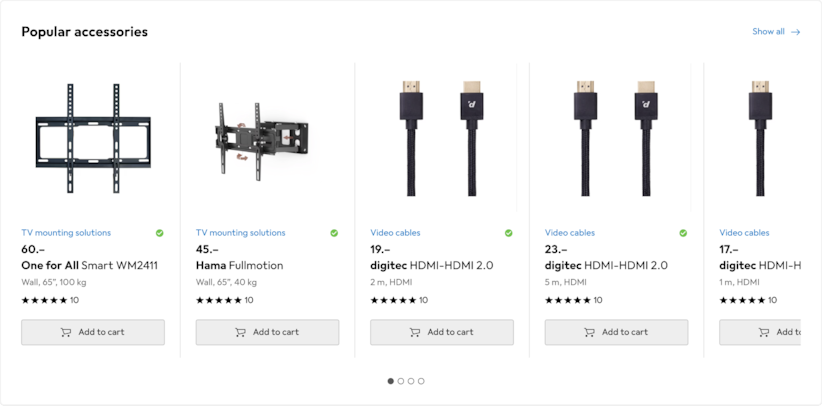
Task: Click green check icon on 23.– HDMI cable
Action: 683,233
